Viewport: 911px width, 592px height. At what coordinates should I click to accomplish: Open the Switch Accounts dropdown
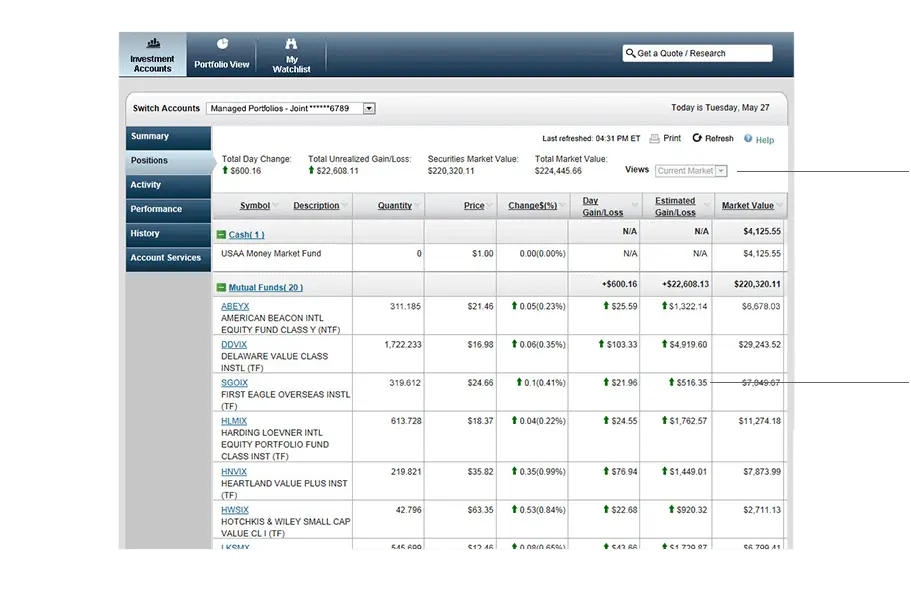(290, 108)
